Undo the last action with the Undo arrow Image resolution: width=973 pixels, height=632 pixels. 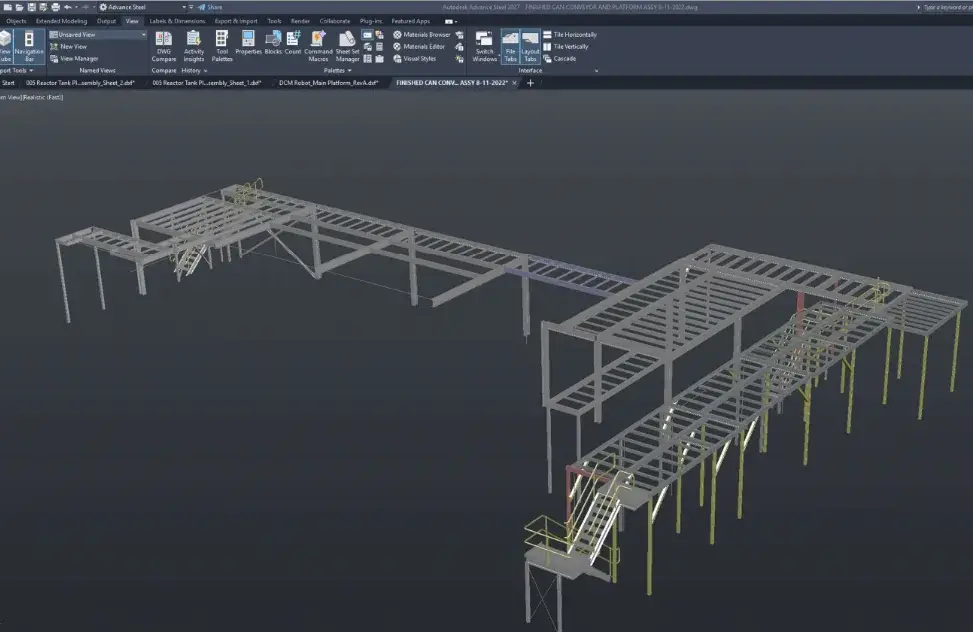pyautogui.click(x=68, y=7)
